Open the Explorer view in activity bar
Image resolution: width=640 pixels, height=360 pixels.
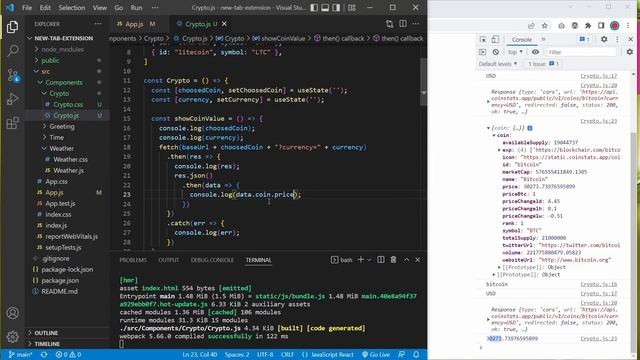pos(12,27)
